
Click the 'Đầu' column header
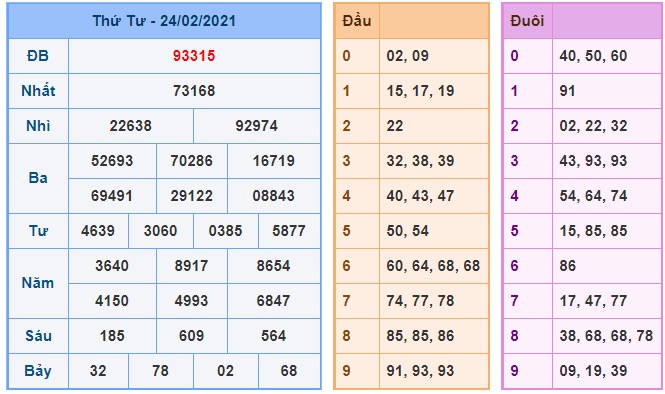coord(357,21)
